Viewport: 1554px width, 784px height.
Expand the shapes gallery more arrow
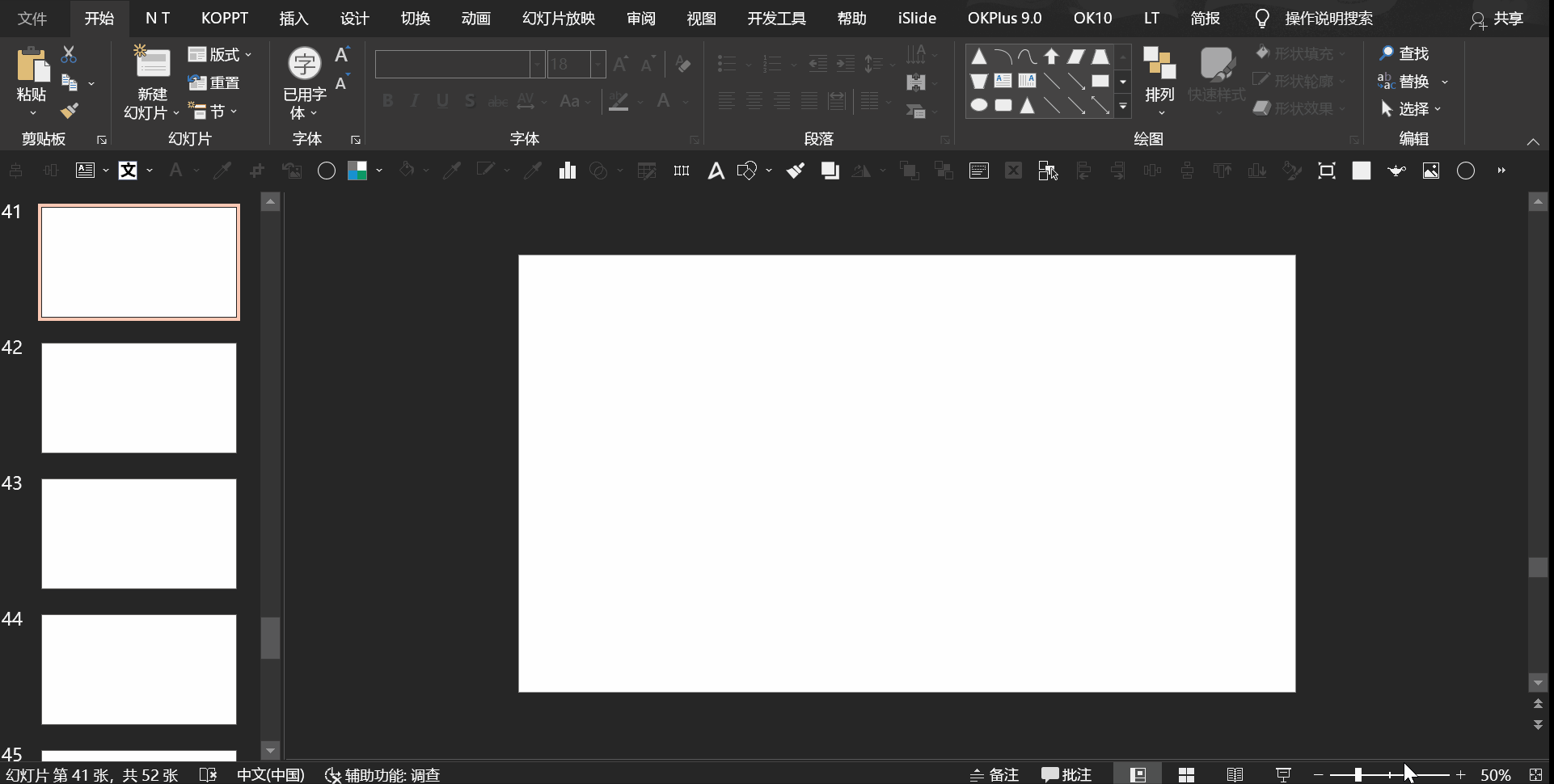pos(1123,106)
